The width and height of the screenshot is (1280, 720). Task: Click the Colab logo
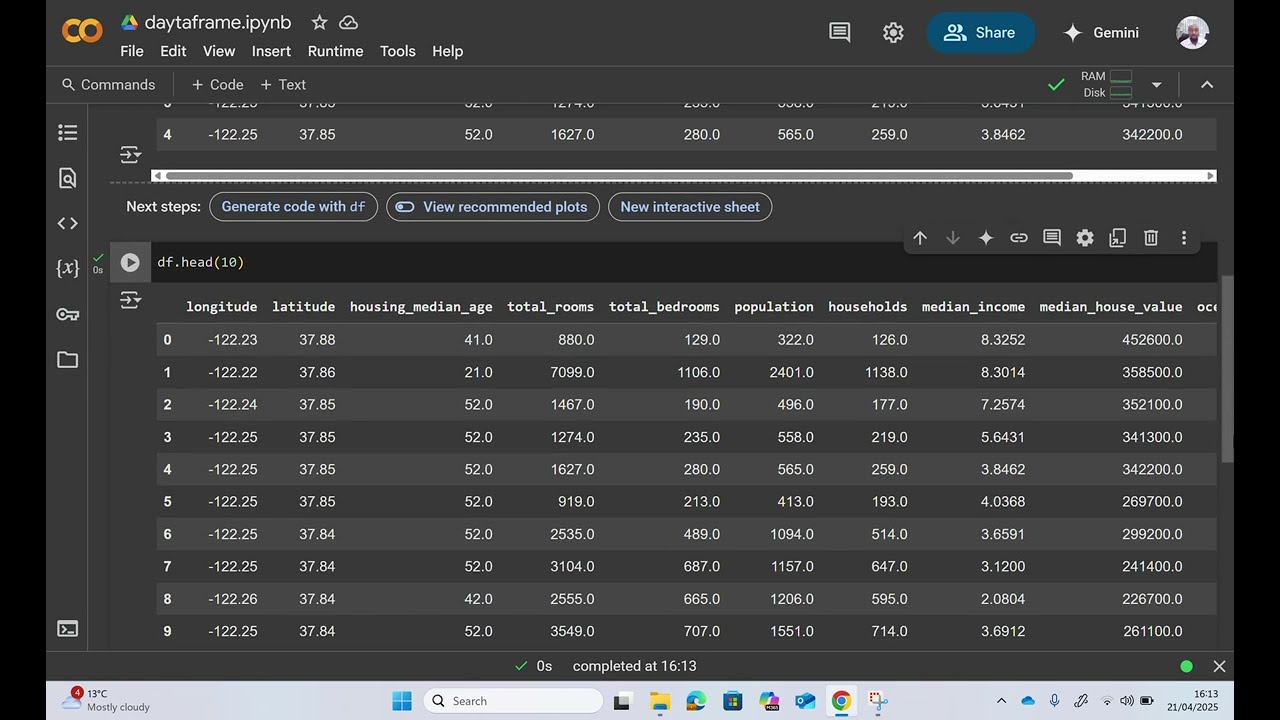coord(82,32)
